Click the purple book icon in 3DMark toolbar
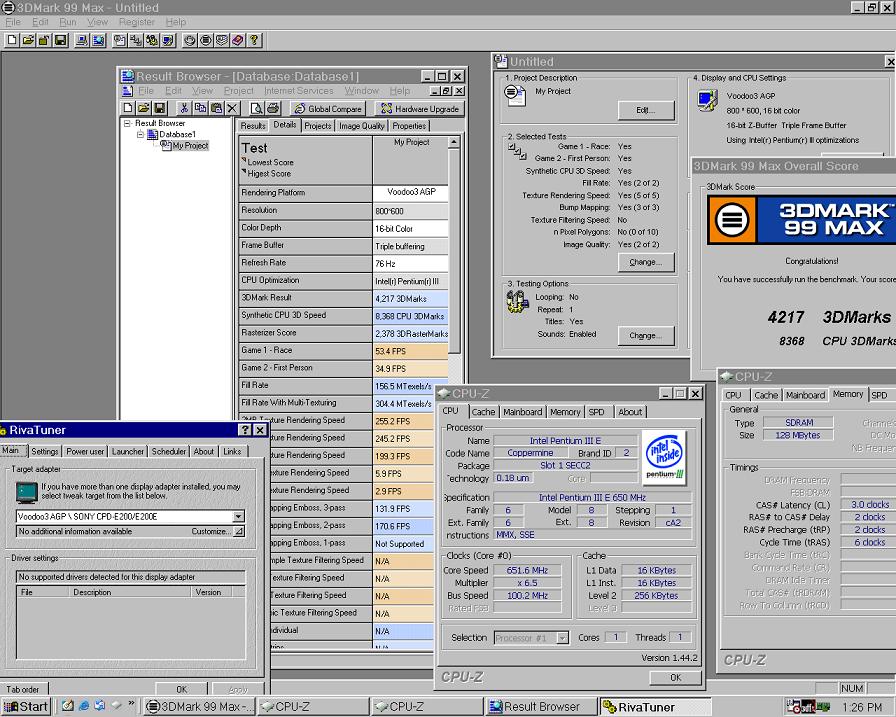 point(238,40)
